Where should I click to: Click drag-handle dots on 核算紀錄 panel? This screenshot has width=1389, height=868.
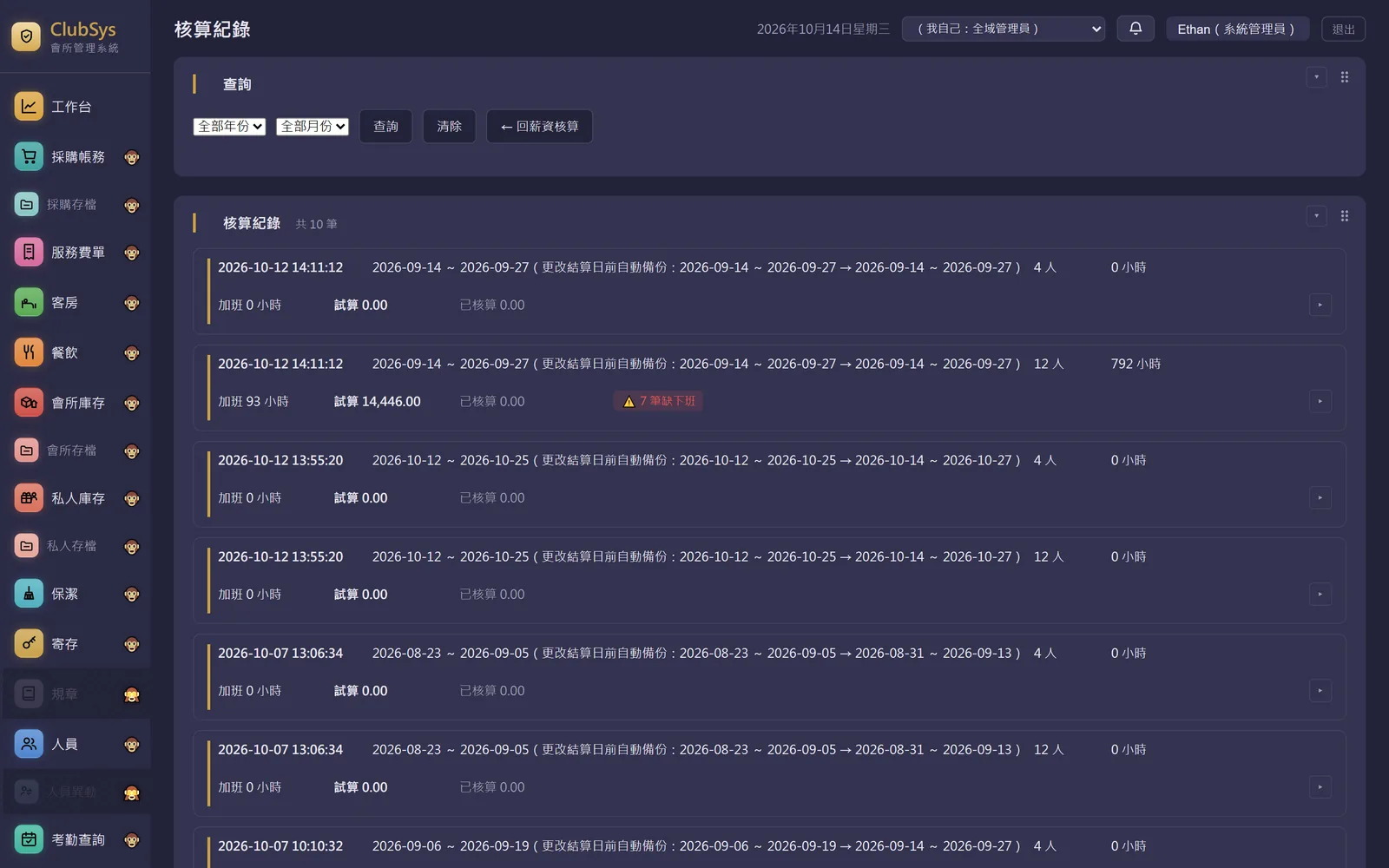point(1344,216)
